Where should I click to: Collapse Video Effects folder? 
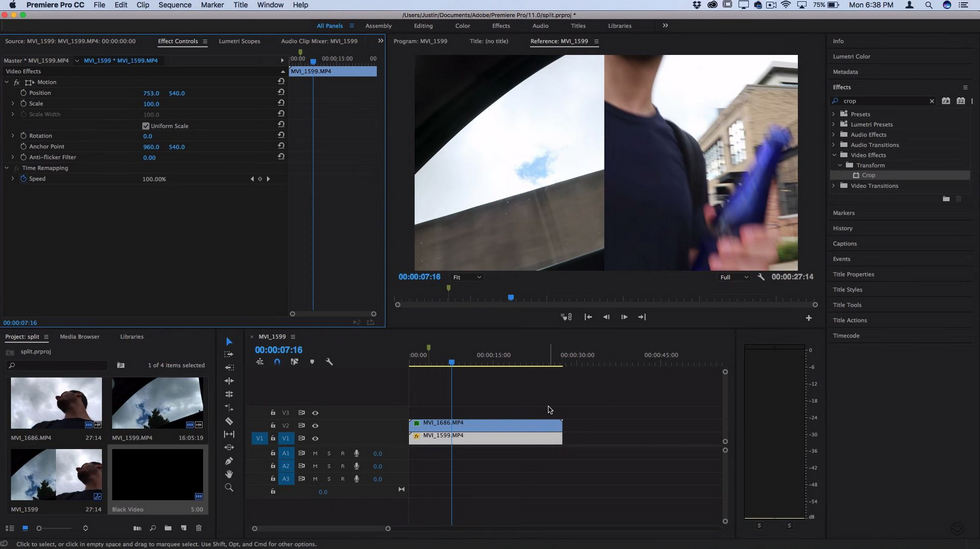point(834,154)
